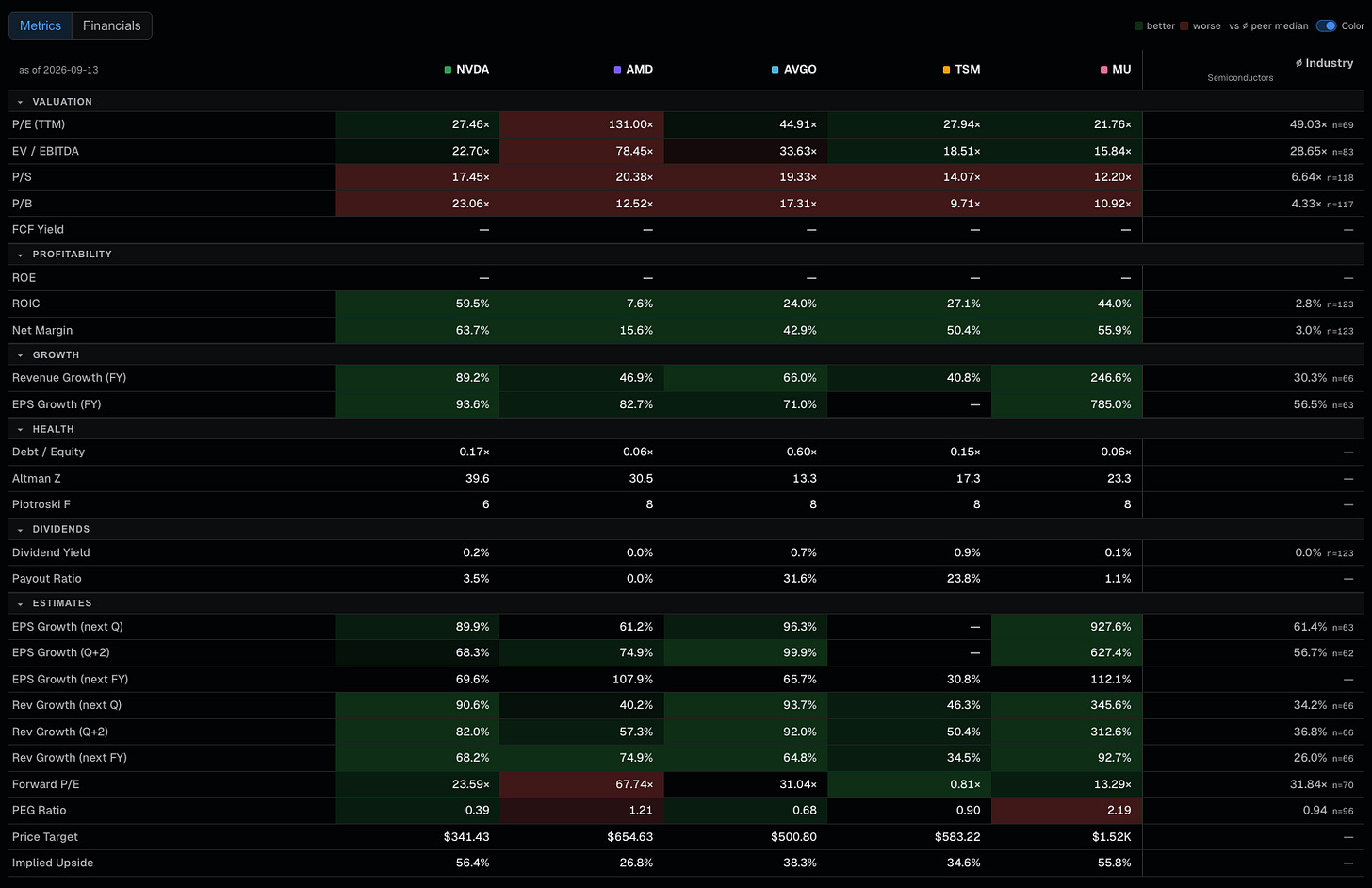Click NVDA's Price Target value $341.43
This screenshot has height=888, width=1372.
point(466,837)
